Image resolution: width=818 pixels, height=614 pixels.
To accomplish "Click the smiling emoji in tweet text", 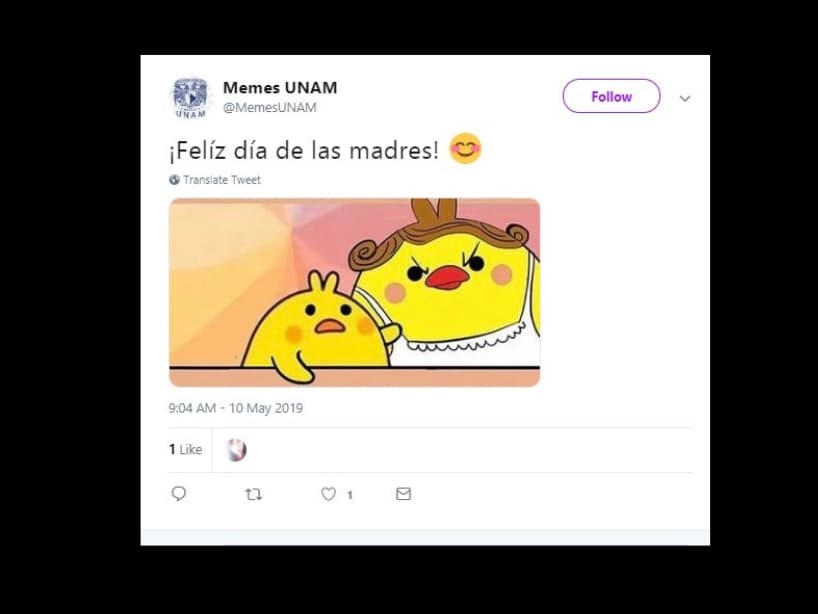I will [x=465, y=149].
